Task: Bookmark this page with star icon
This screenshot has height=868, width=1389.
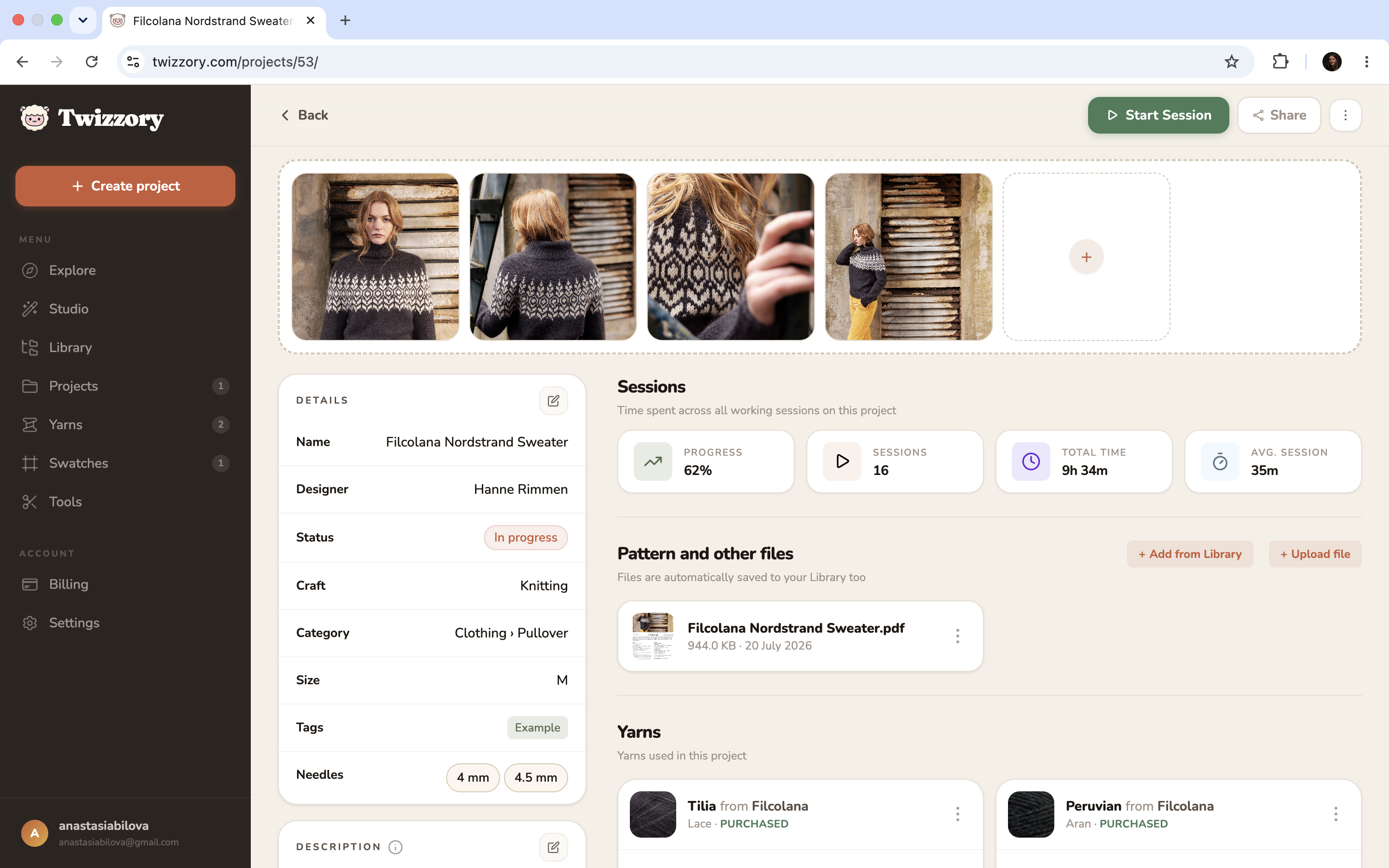Action: [1232, 61]
